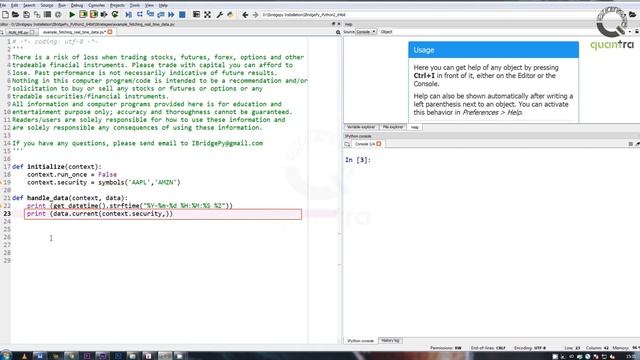
Task: Click the Save all files icon
Action: click(37, 15)
